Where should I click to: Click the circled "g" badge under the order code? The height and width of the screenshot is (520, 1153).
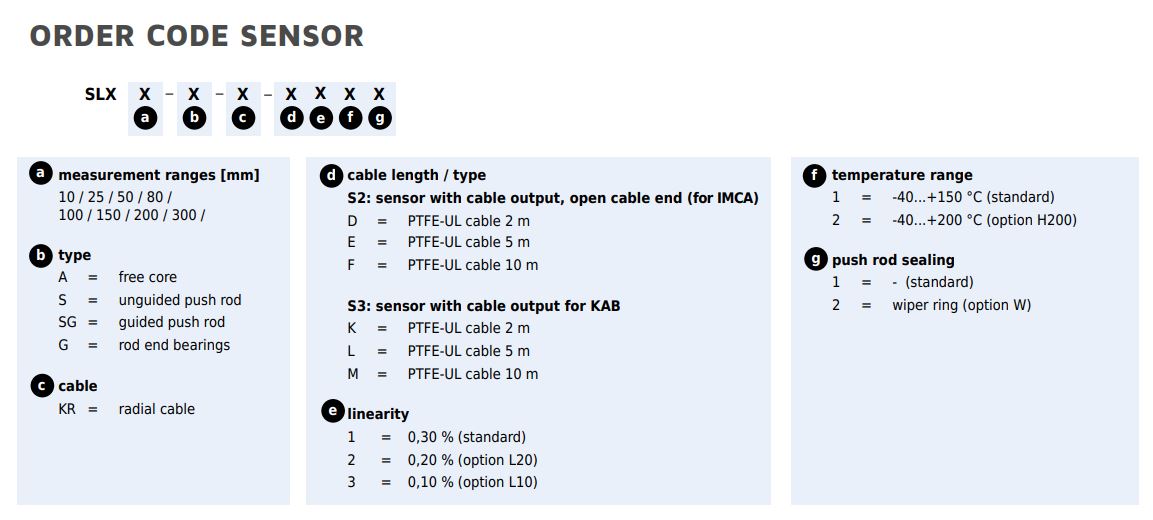pyautogui.click(x=379, y=118)
